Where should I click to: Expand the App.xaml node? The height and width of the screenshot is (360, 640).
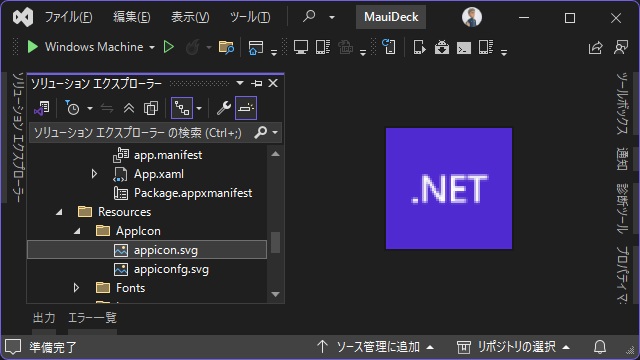[x=94, y=174]
